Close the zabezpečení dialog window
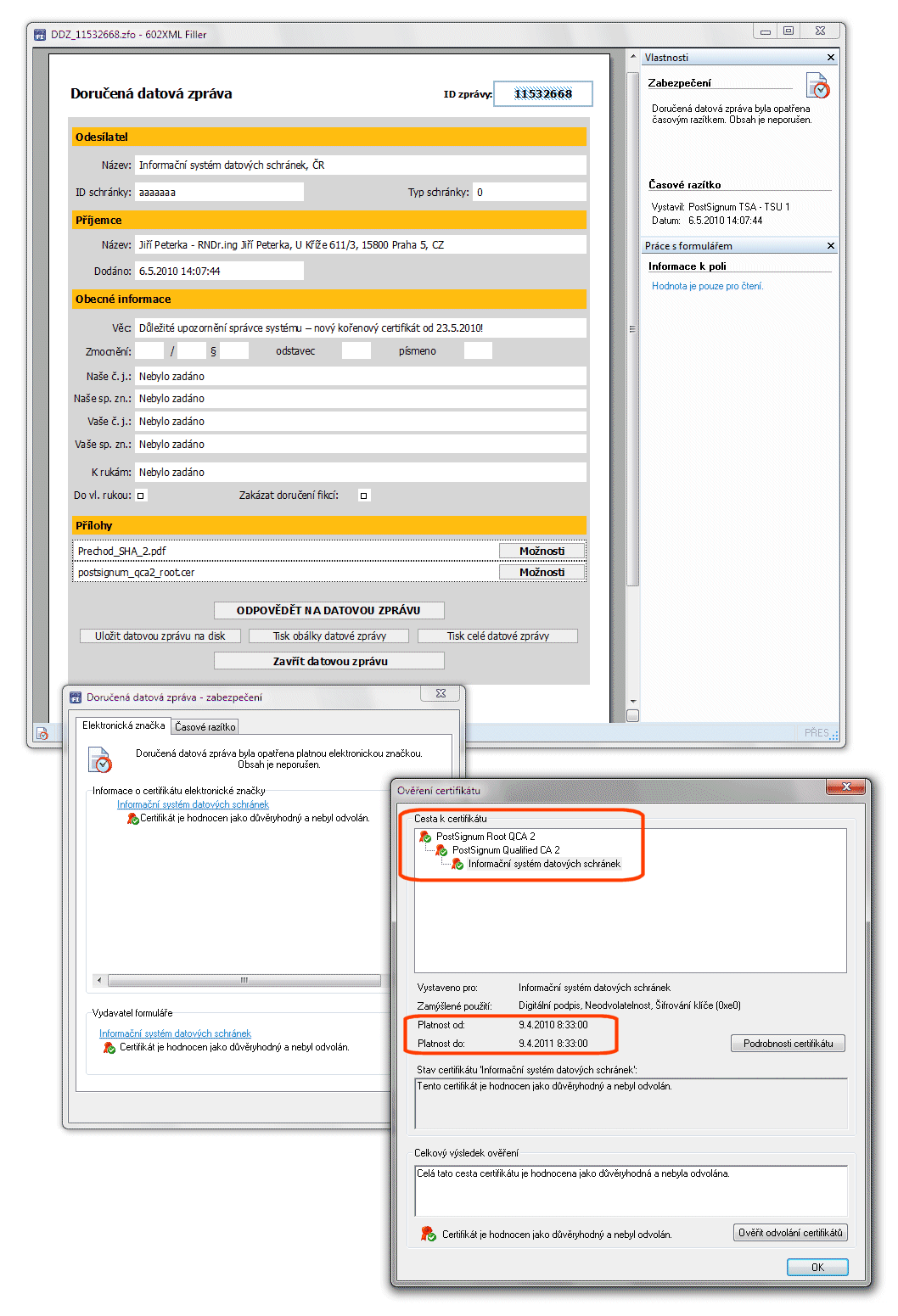Image resolution: width=898 pixels, height=1316 pixels. click(x=441, y=694)
